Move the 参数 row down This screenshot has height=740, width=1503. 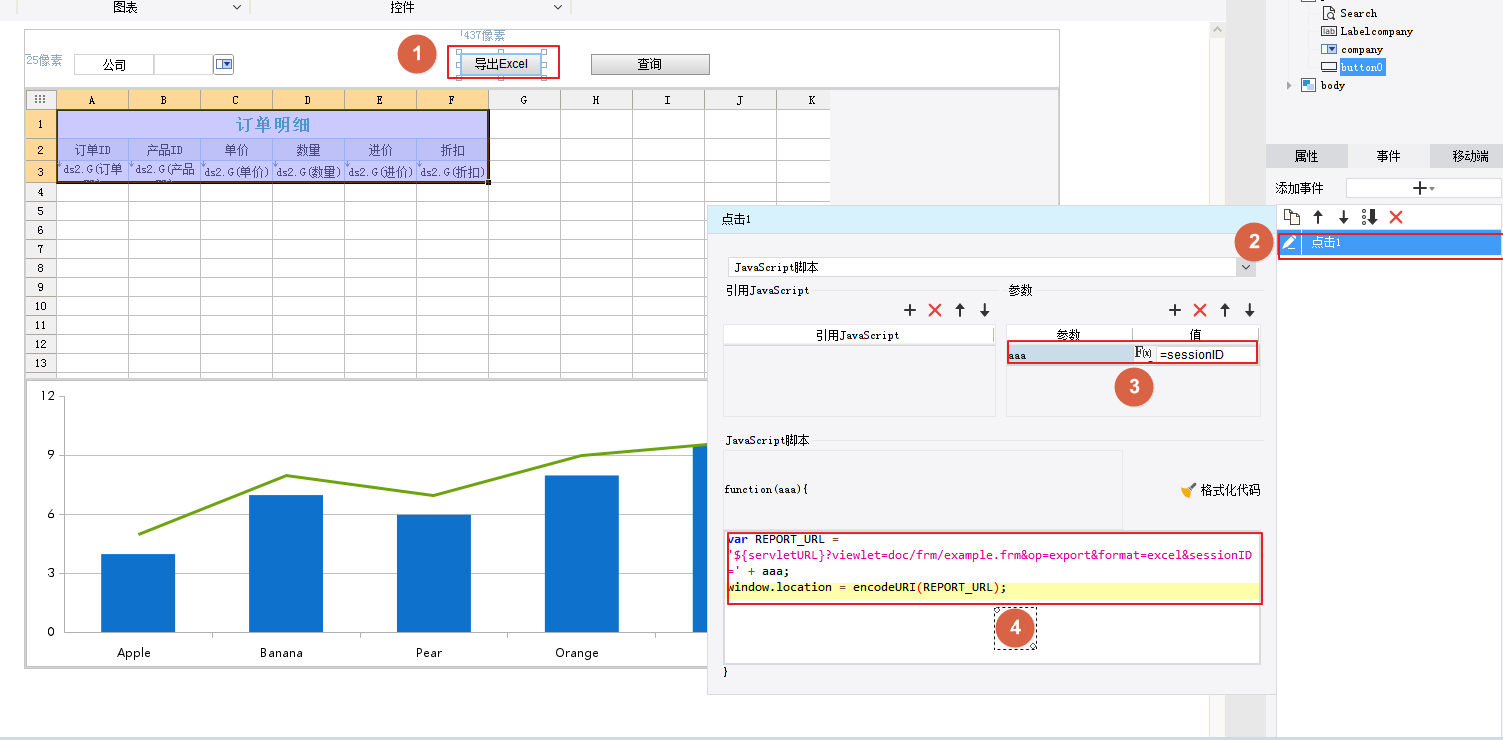point(1250,311)
